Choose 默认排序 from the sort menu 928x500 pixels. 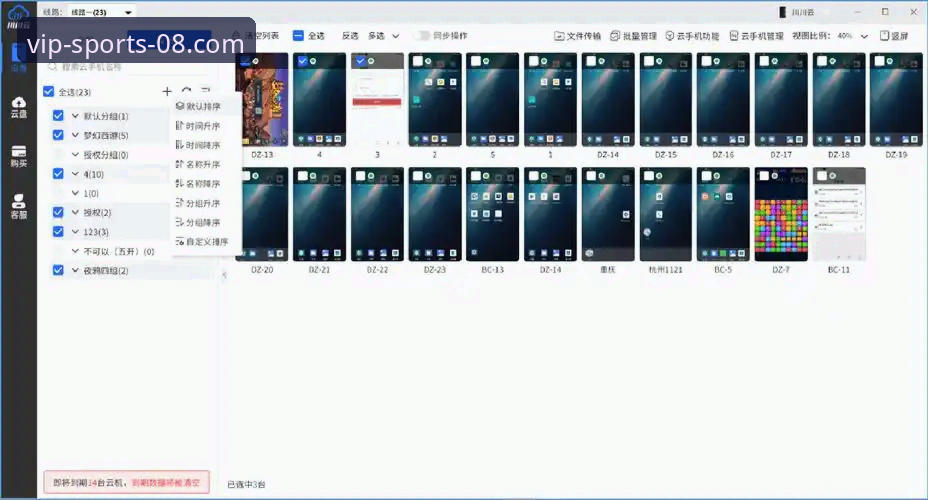[205, 106]
